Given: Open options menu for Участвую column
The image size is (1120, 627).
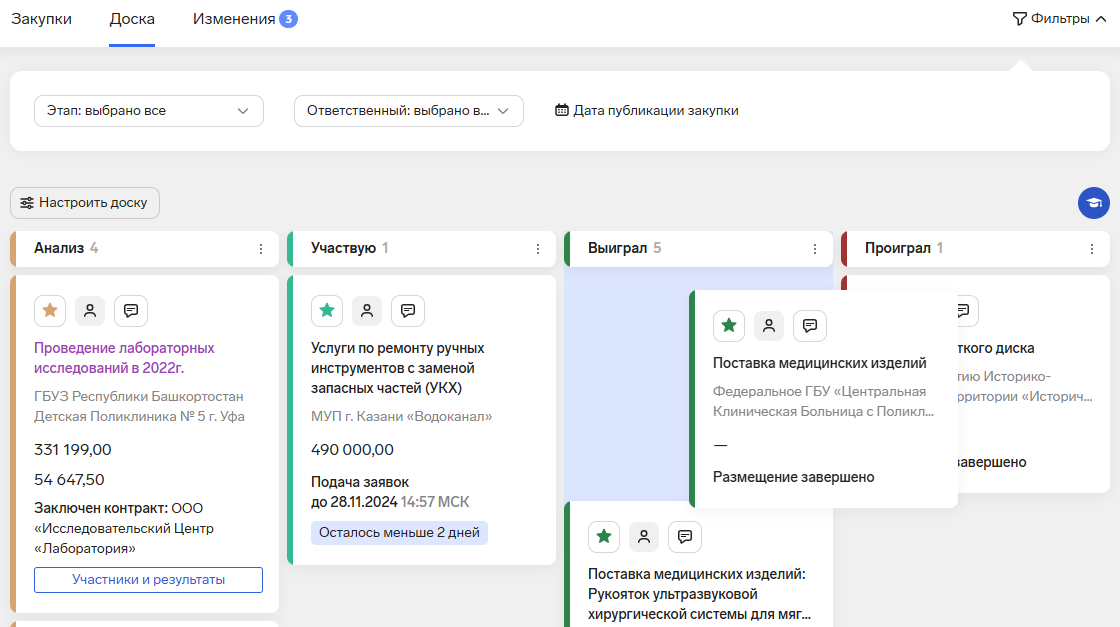Looking at the screenshot, I should 538,249.
